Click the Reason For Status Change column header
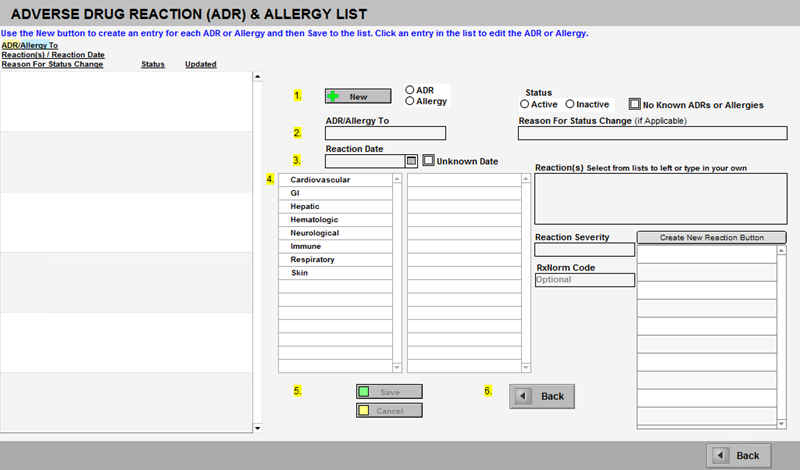 tap(53, 64)
